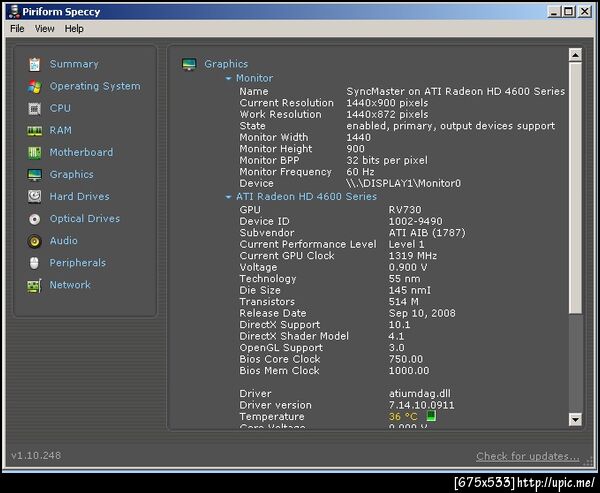Click the Hard Drives disk icon

tap(34, 197)
